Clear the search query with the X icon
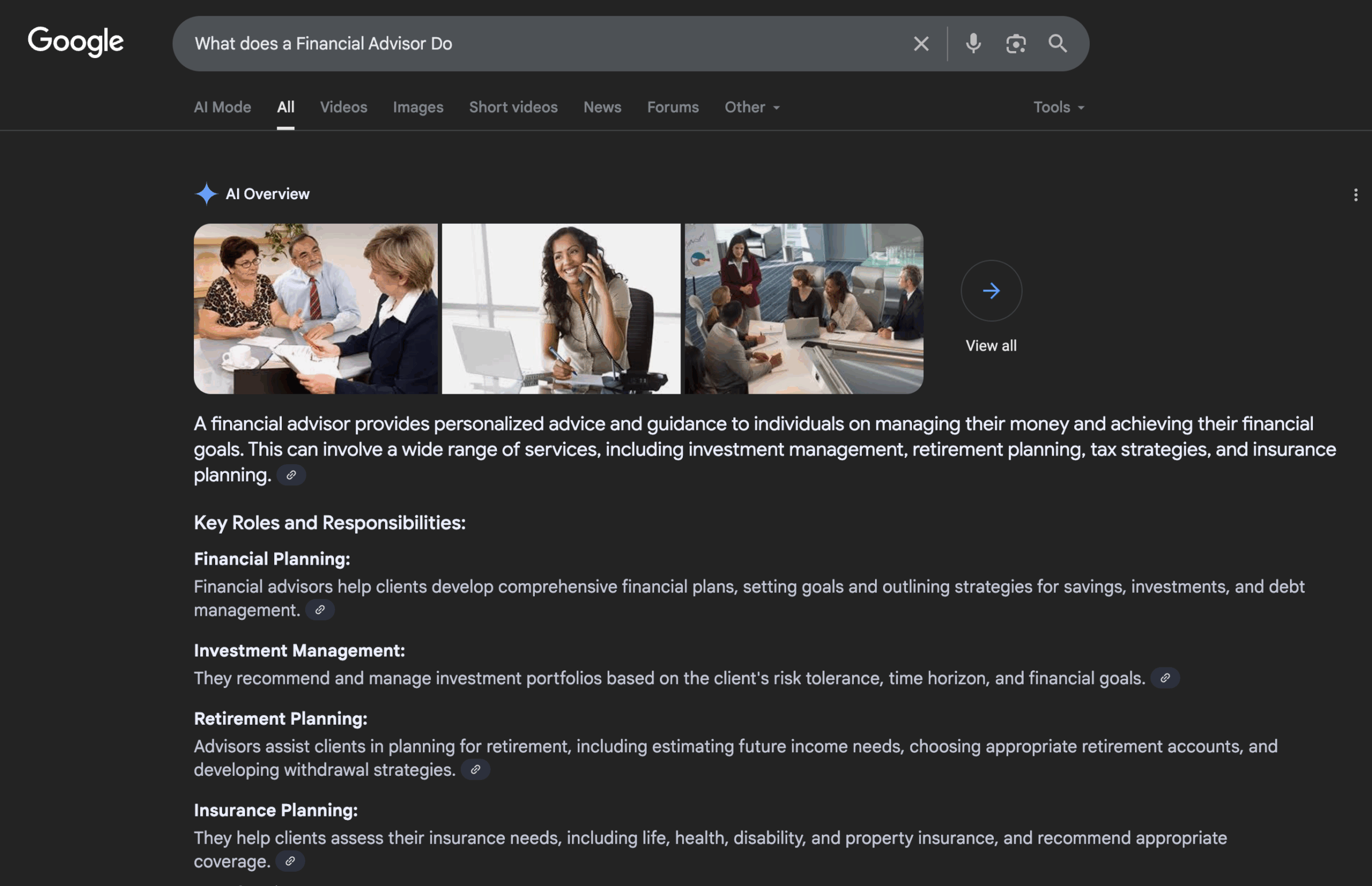The image size is (1372, 886). click(x=921, y=44)
